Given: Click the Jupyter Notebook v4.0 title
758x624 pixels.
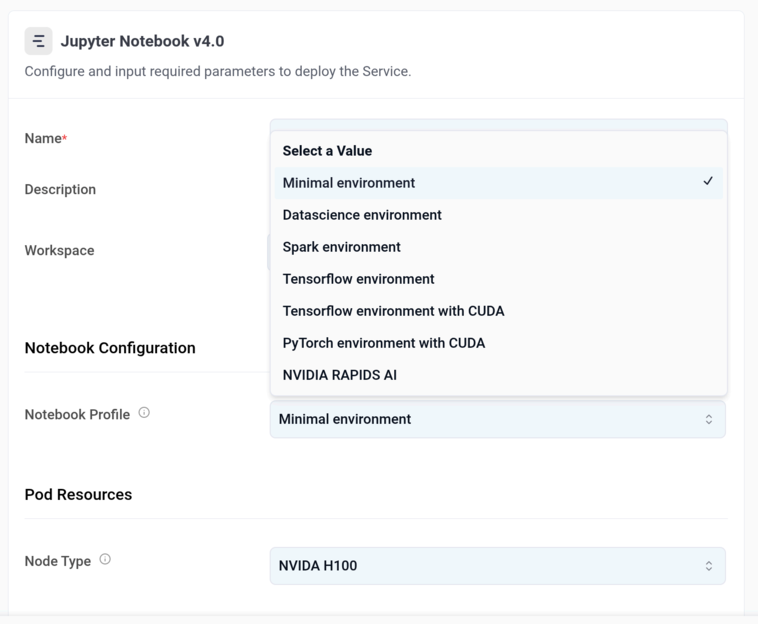Looking at the screenshot, I should [142, 41].
